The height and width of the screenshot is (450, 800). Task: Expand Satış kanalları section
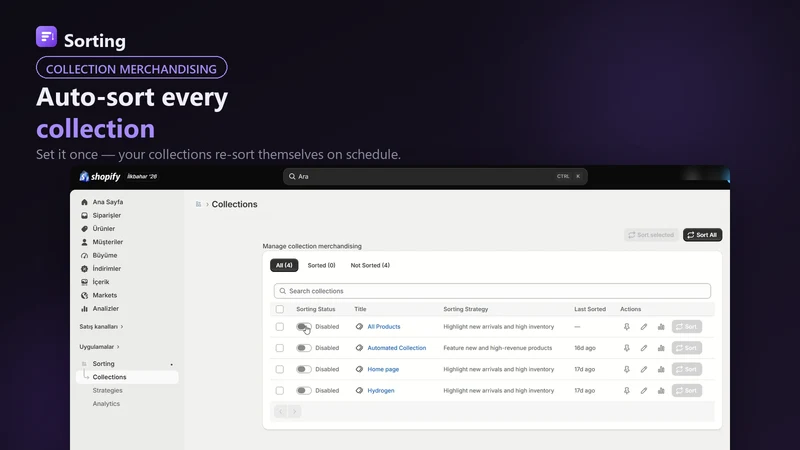point(101,327)
